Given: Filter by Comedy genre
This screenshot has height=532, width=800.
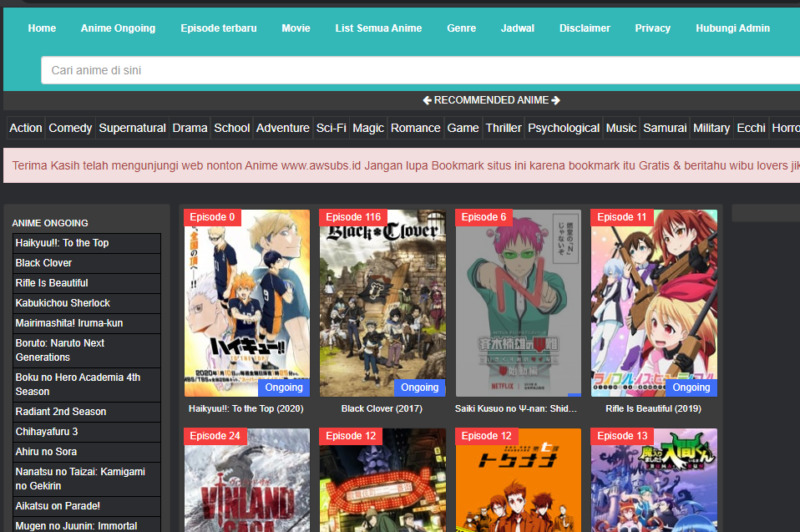Looking at the screenshot, I should [70, 128].
